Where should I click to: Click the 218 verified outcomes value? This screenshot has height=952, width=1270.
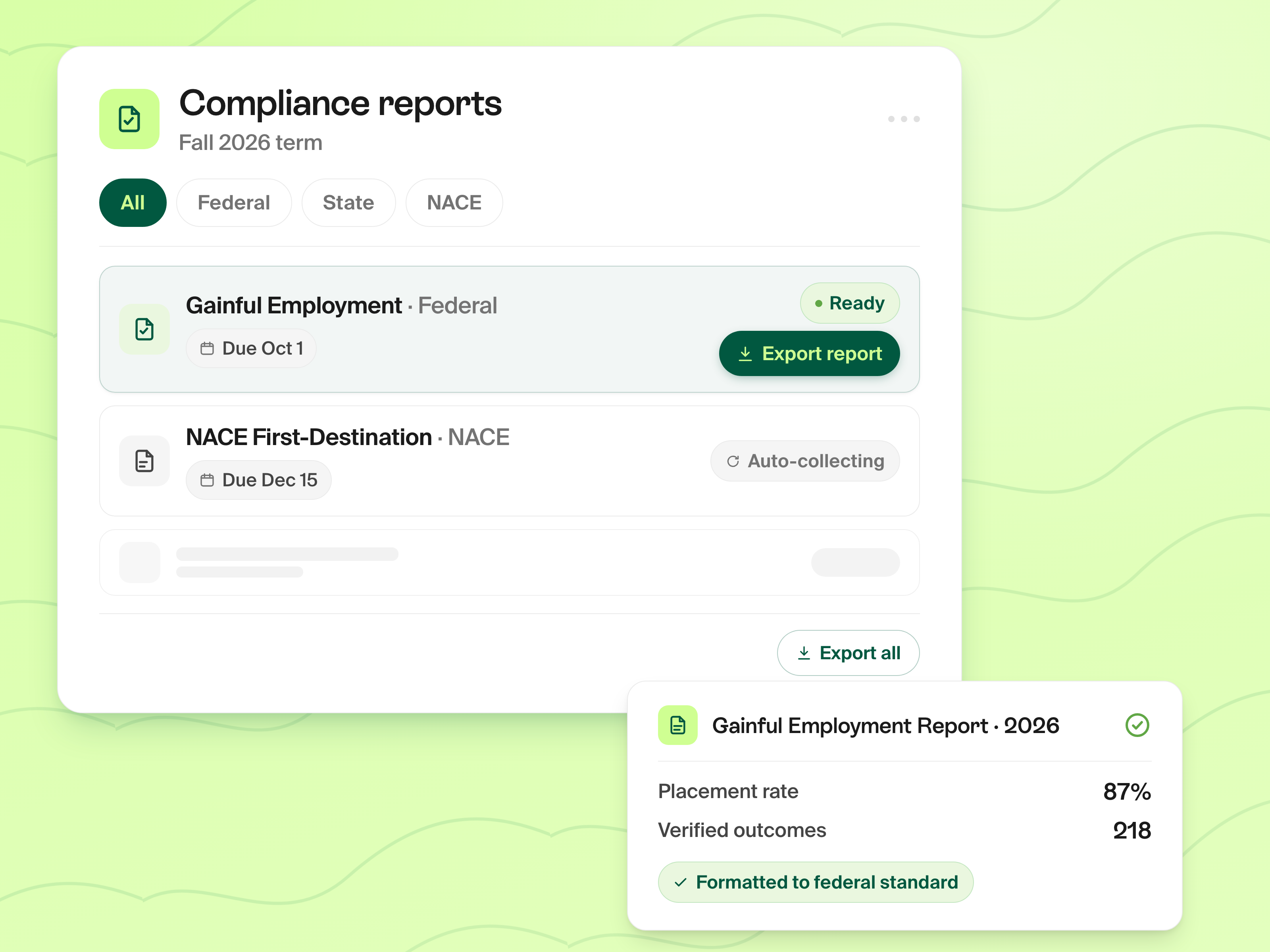point(1131,830)
